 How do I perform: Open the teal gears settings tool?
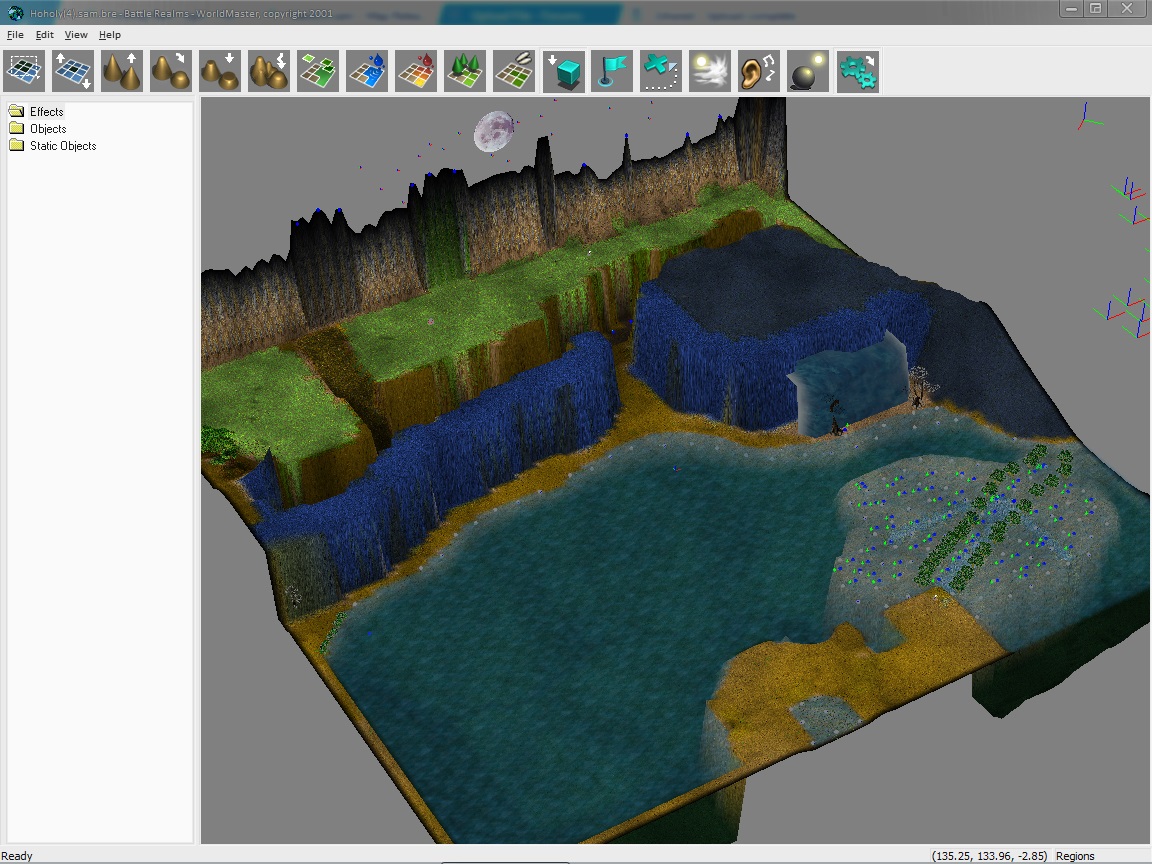[857, 72]
